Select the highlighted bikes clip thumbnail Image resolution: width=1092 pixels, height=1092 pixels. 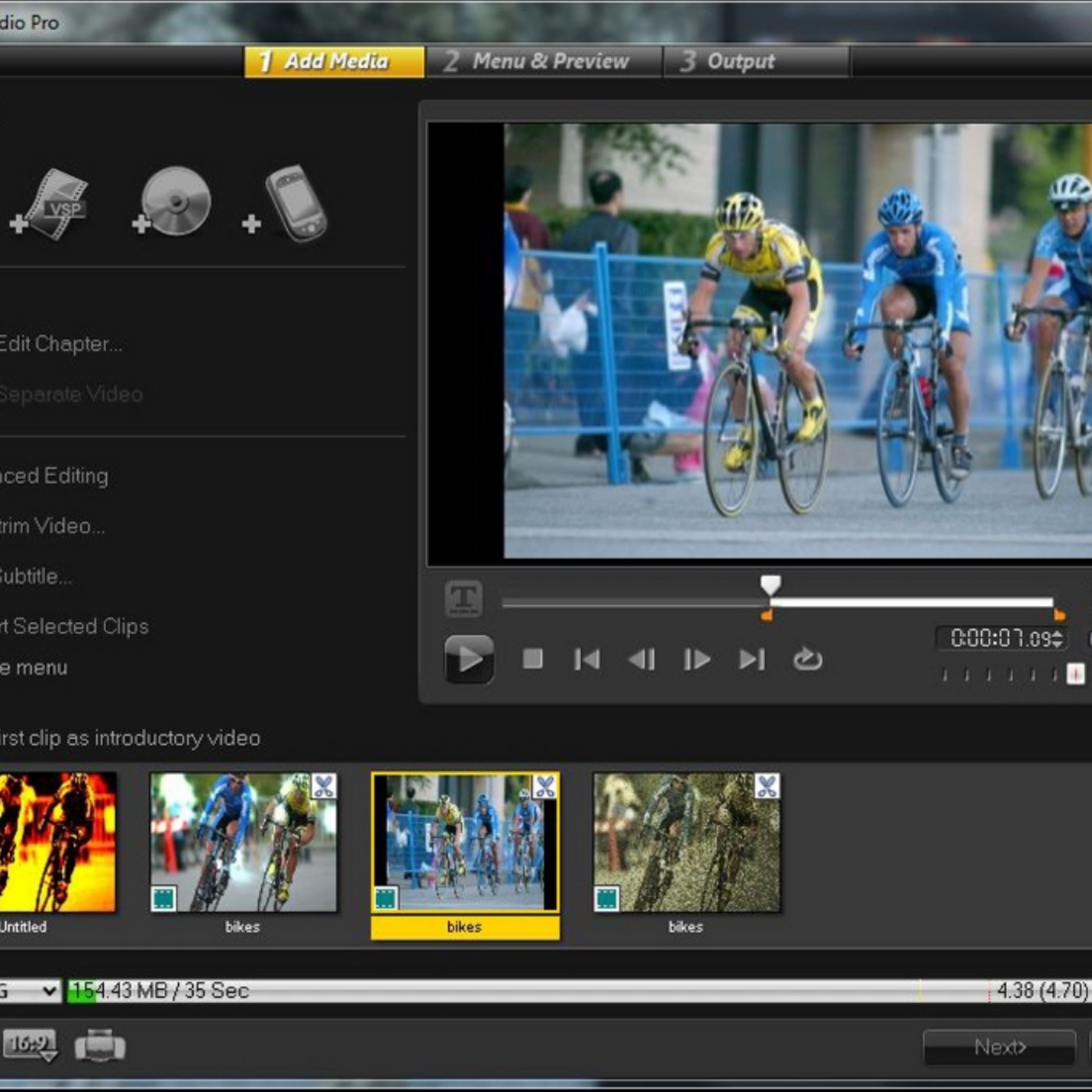coord(466,842)
